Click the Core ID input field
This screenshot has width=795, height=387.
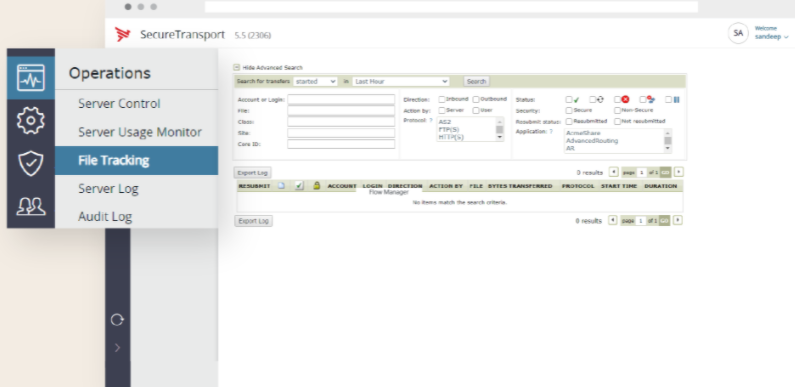click(x=341, y=144)
